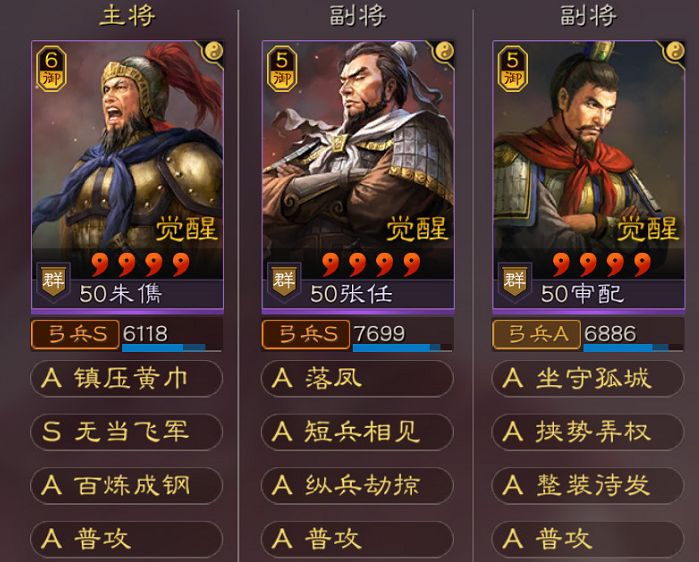Select the 弓兵A troop tag under 审配
The image size is (699, 562).
(x=537, y=334)
